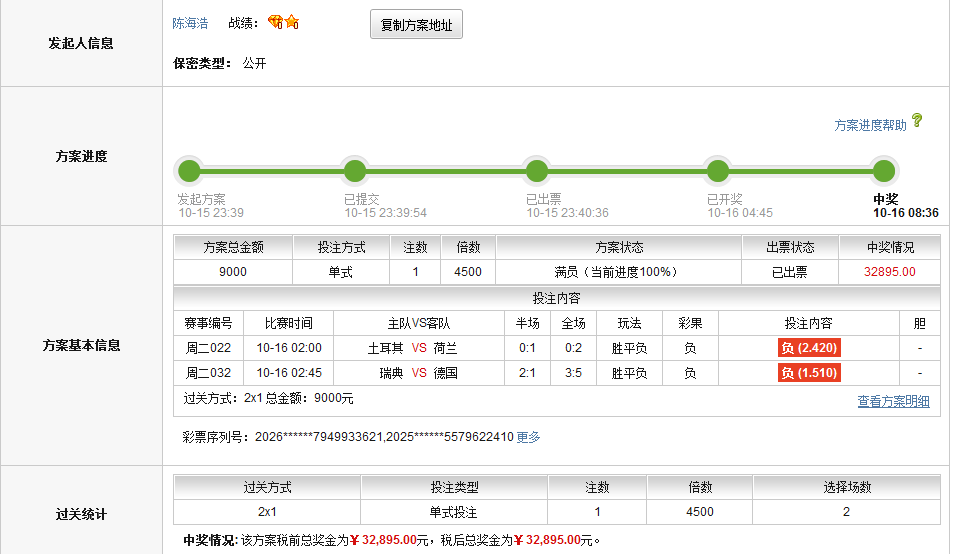Click the 发起方案 progress node

point(189,170)
